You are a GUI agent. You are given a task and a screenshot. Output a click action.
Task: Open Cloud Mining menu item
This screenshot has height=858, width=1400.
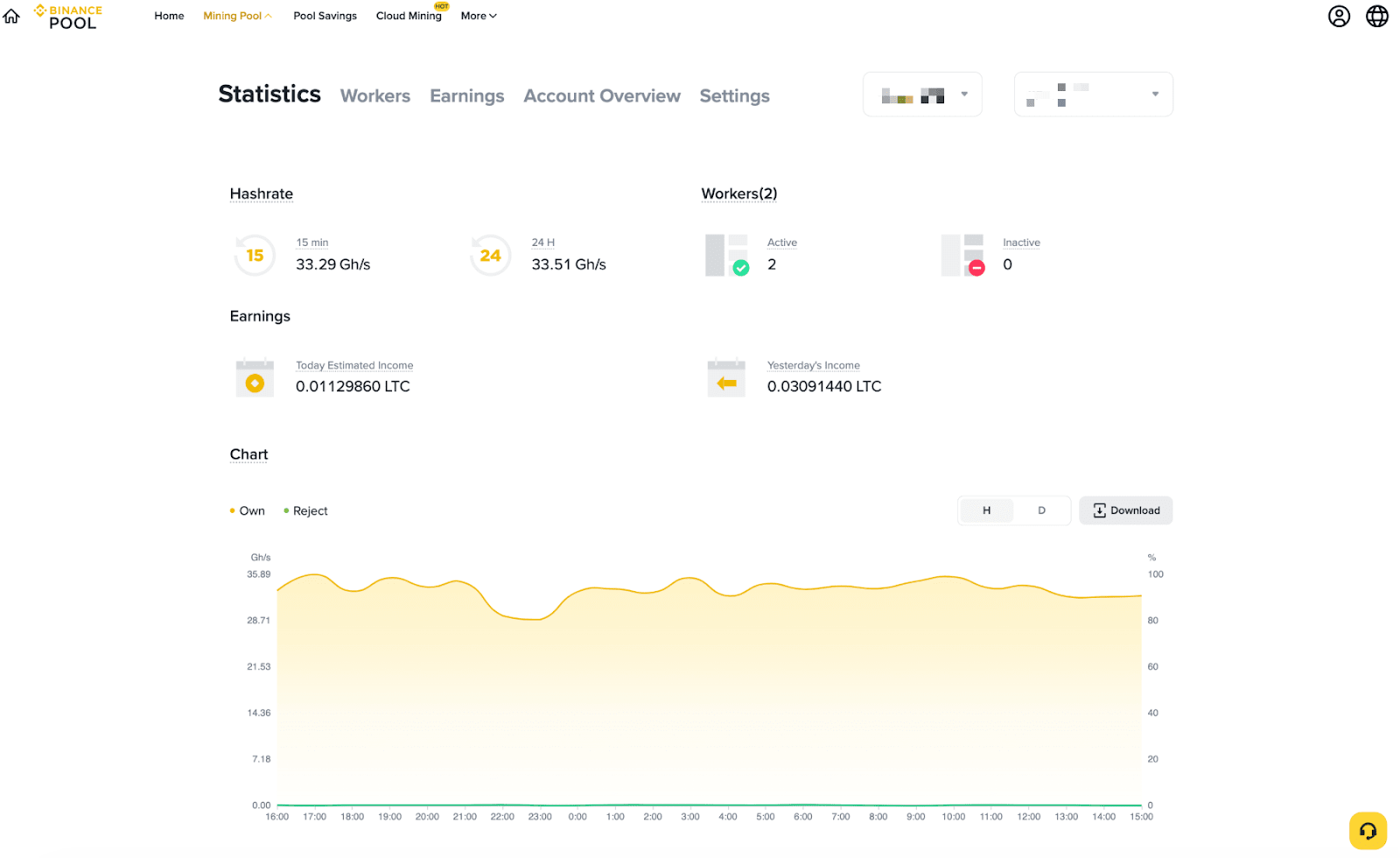coord(409,16)
